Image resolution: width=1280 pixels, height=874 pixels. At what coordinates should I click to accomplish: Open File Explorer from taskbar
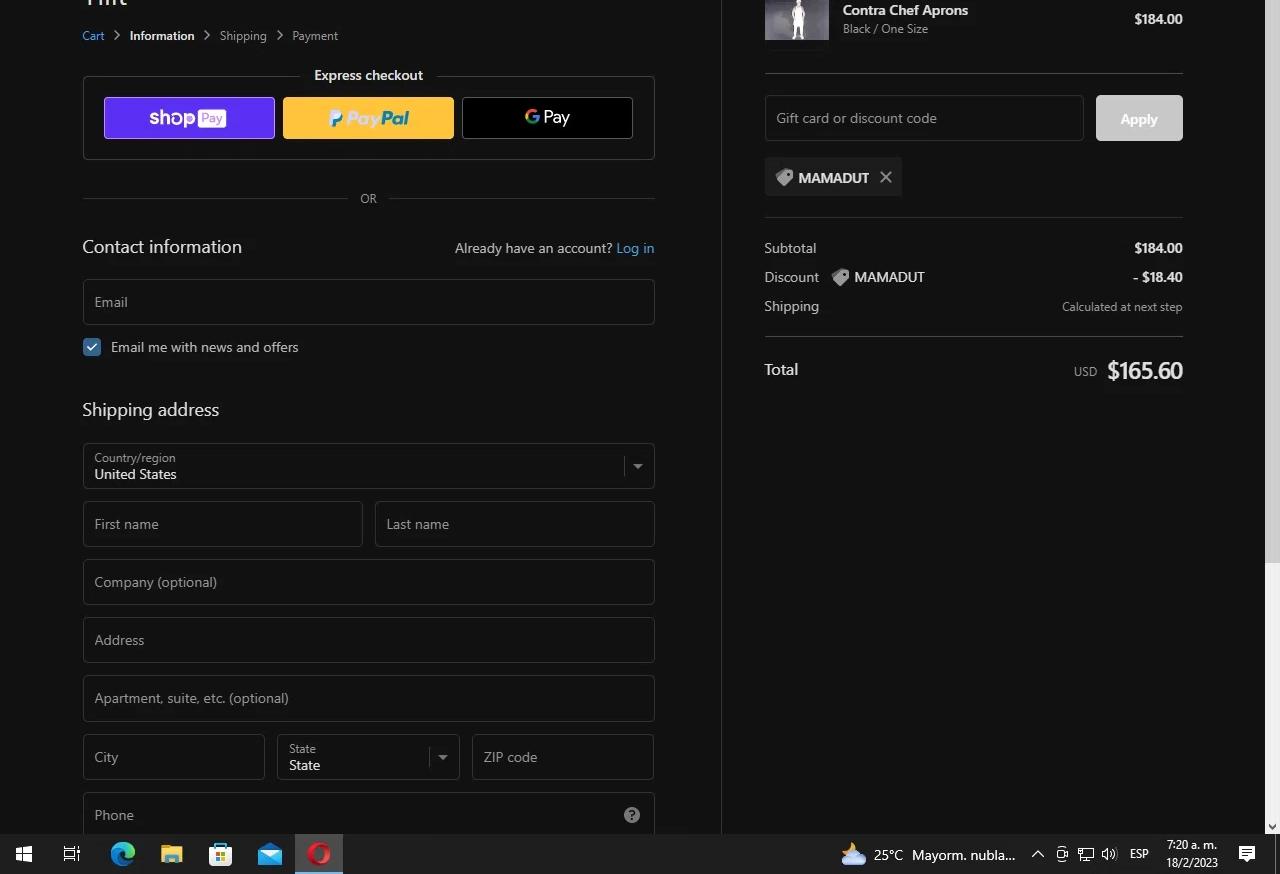coord(171,854)
